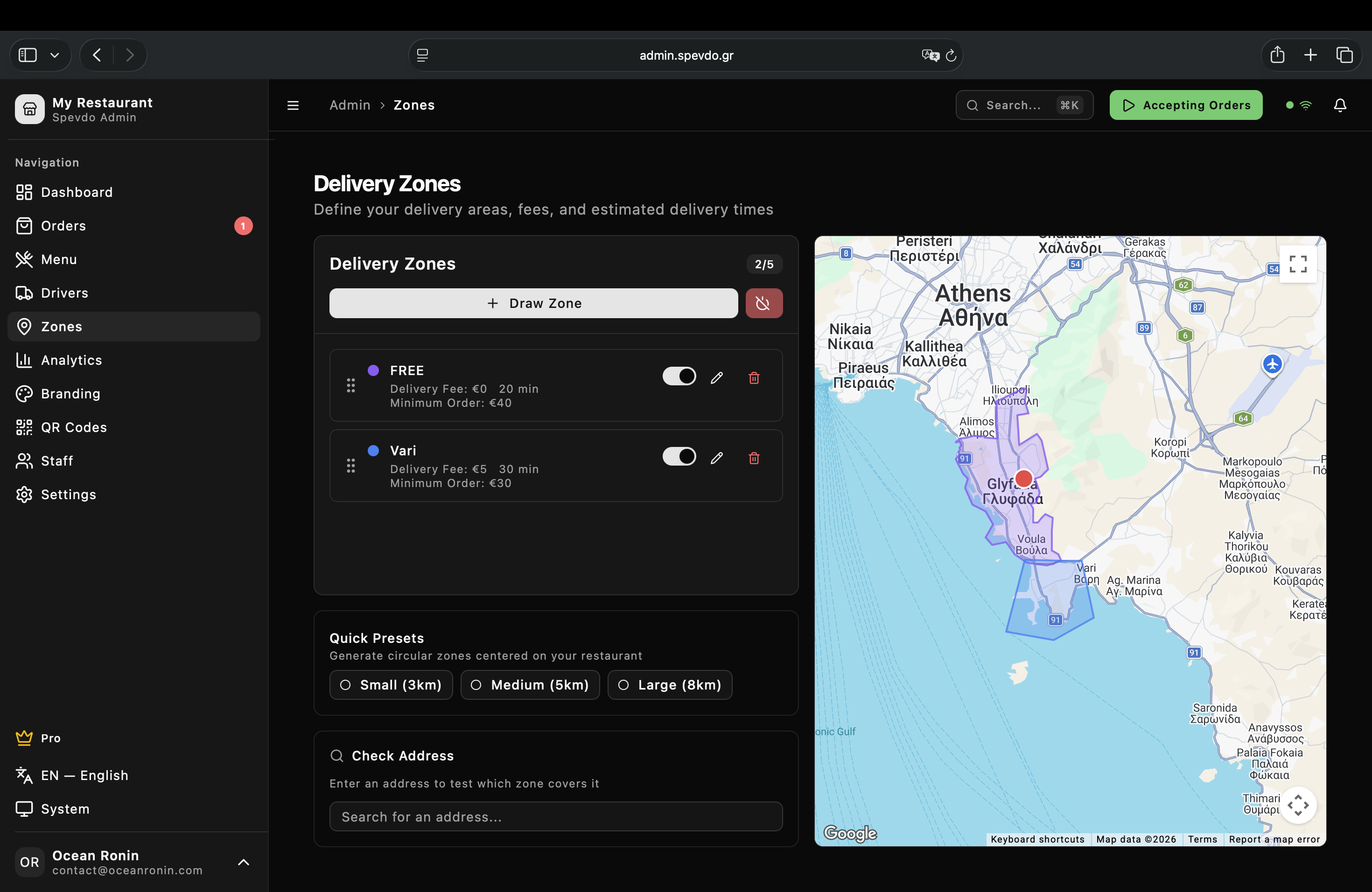Select the QR Codes sidebar item
Viewport: 1372px width, 892px height.
point(73,427)
